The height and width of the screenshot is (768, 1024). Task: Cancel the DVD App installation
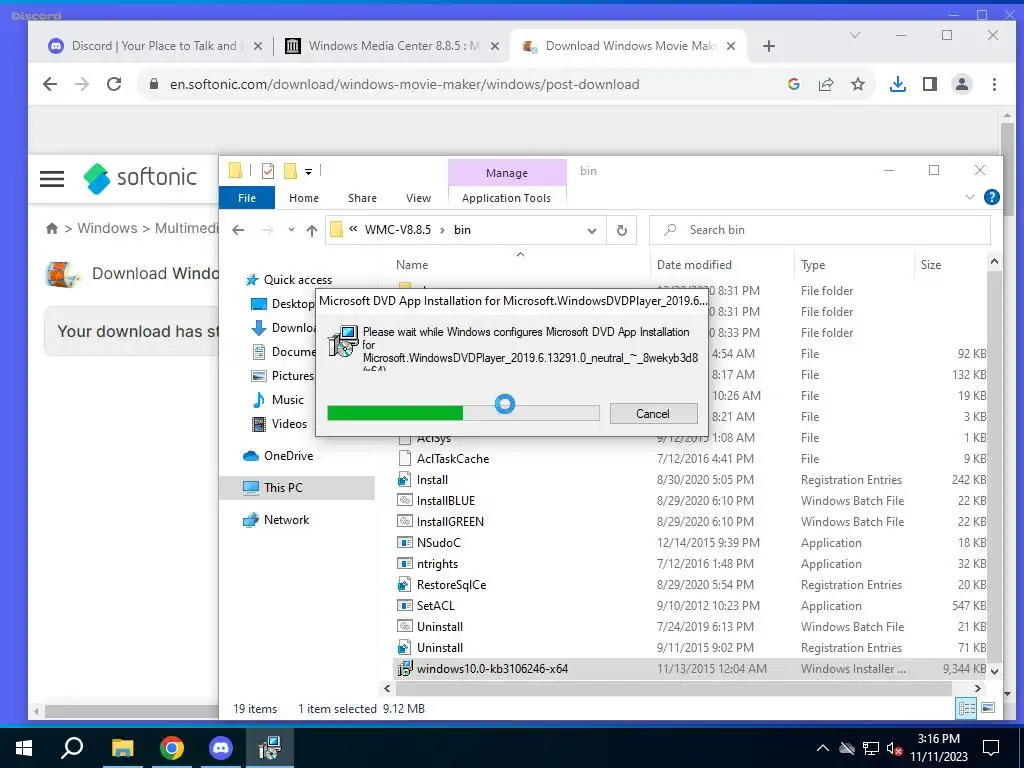(653, 413)
